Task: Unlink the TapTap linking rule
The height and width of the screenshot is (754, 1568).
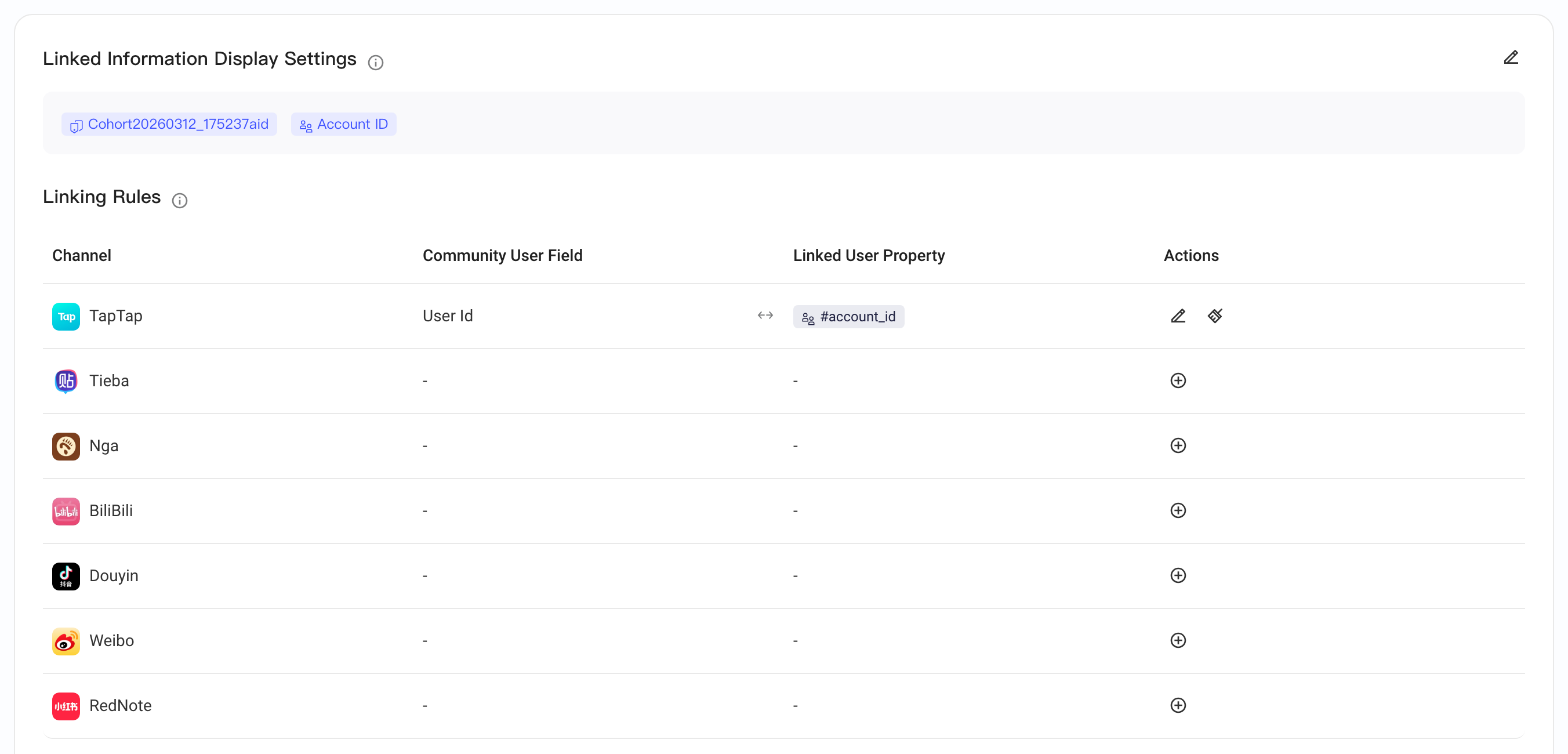Action: tap(1215, 316)
